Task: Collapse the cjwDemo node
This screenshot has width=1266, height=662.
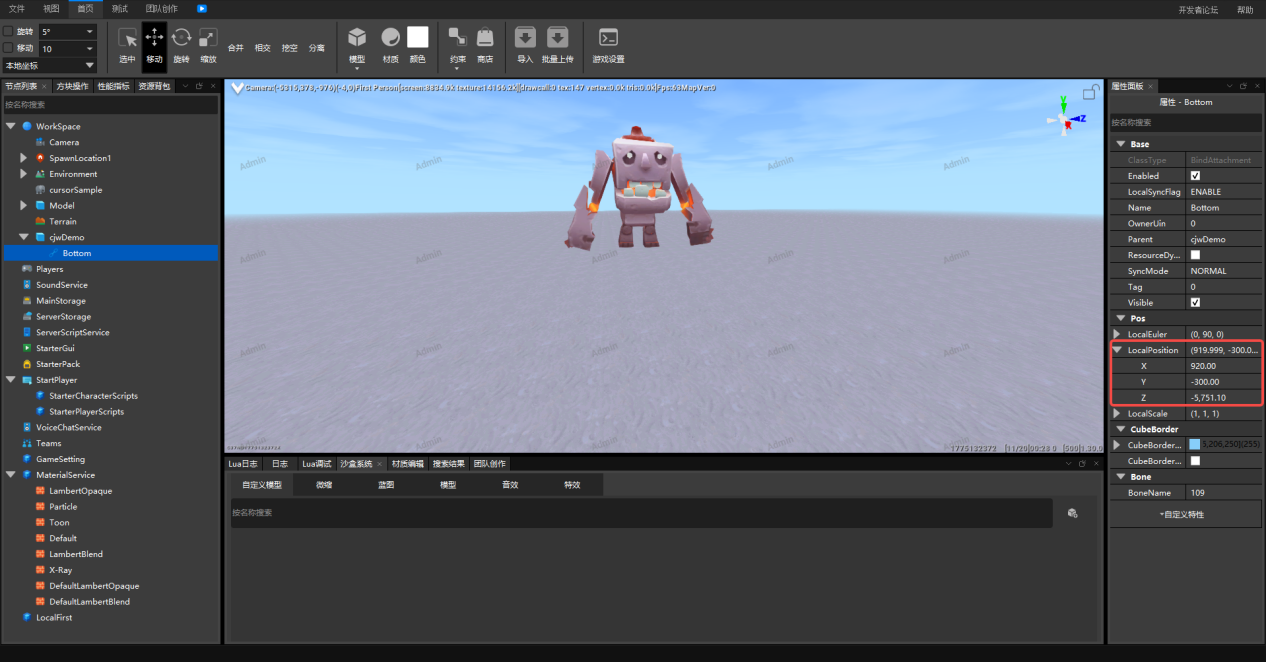Action: point(24,237)
